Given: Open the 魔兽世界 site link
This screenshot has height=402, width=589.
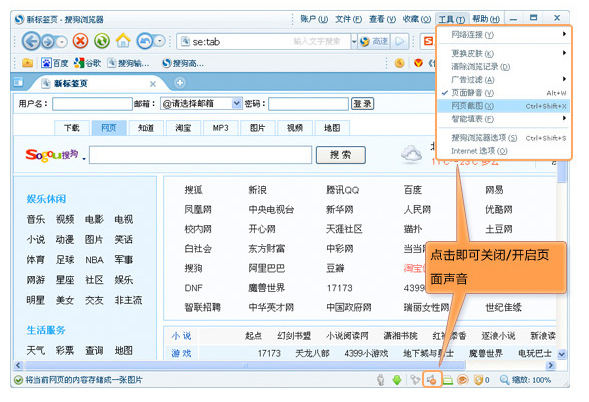Looking at the screenshot, I should click(x=266, y=288).
